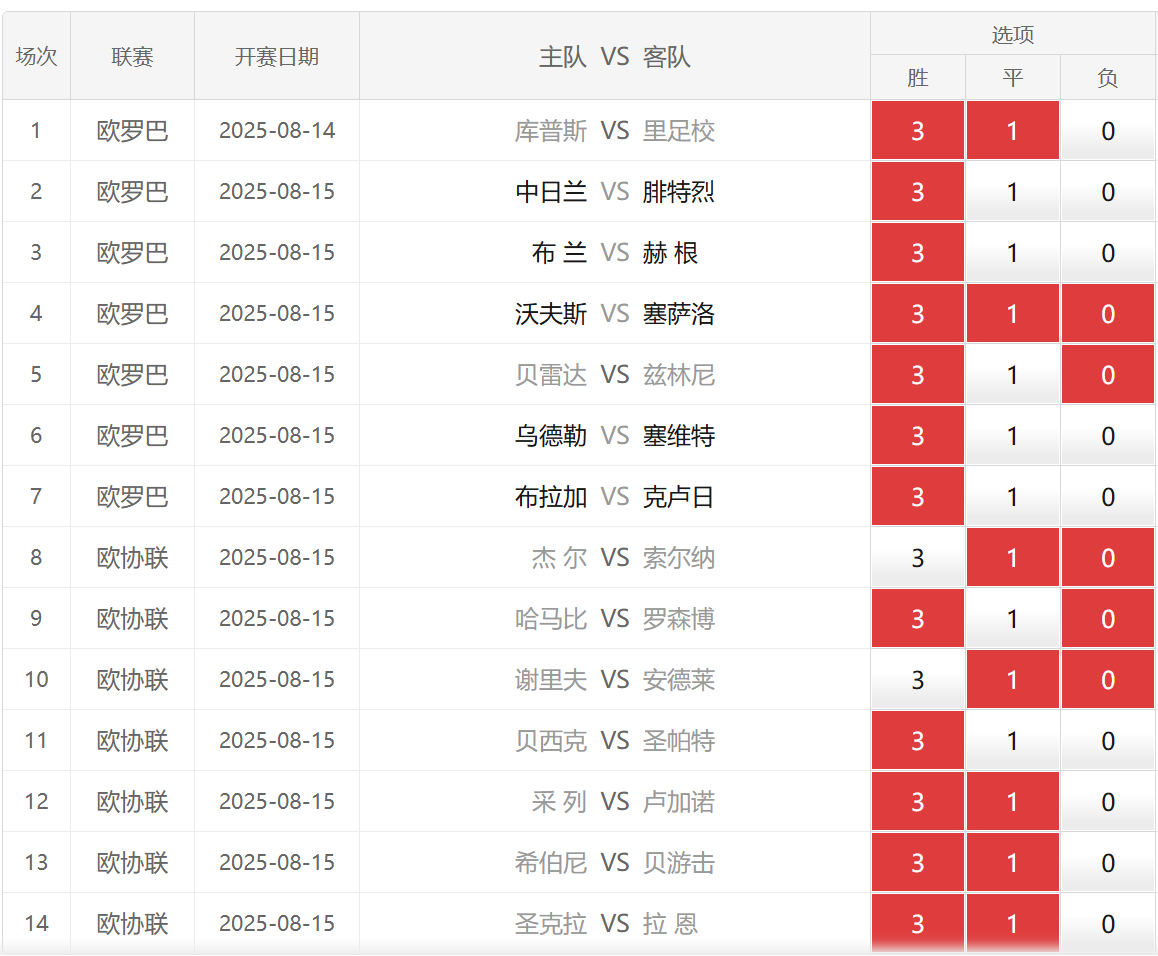Click win option 3 for 希伯尼 VS 贝游击
1158x956 pixels.
point(917,862)
